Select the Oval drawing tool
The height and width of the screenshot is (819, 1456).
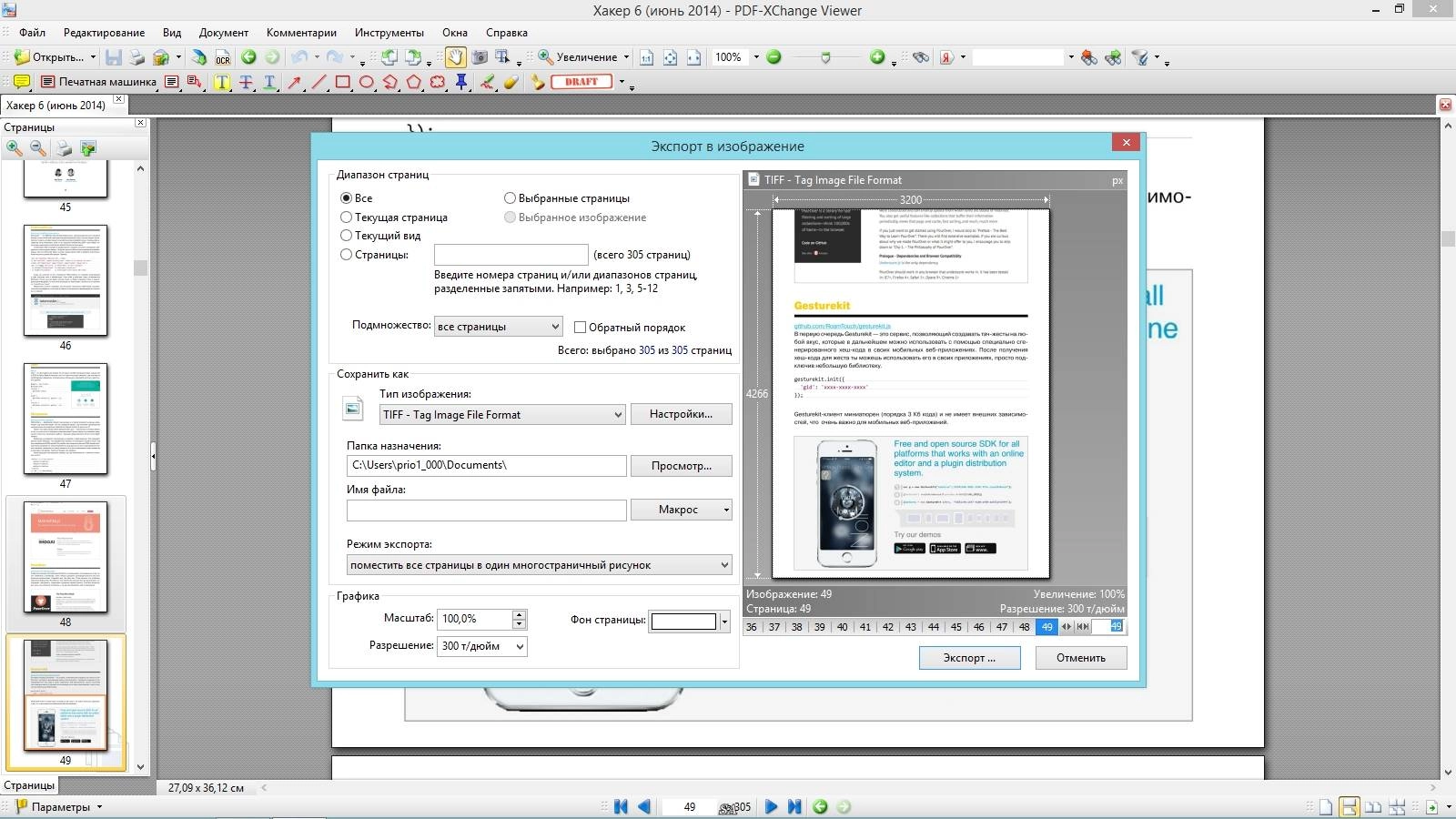pos(367,82)
